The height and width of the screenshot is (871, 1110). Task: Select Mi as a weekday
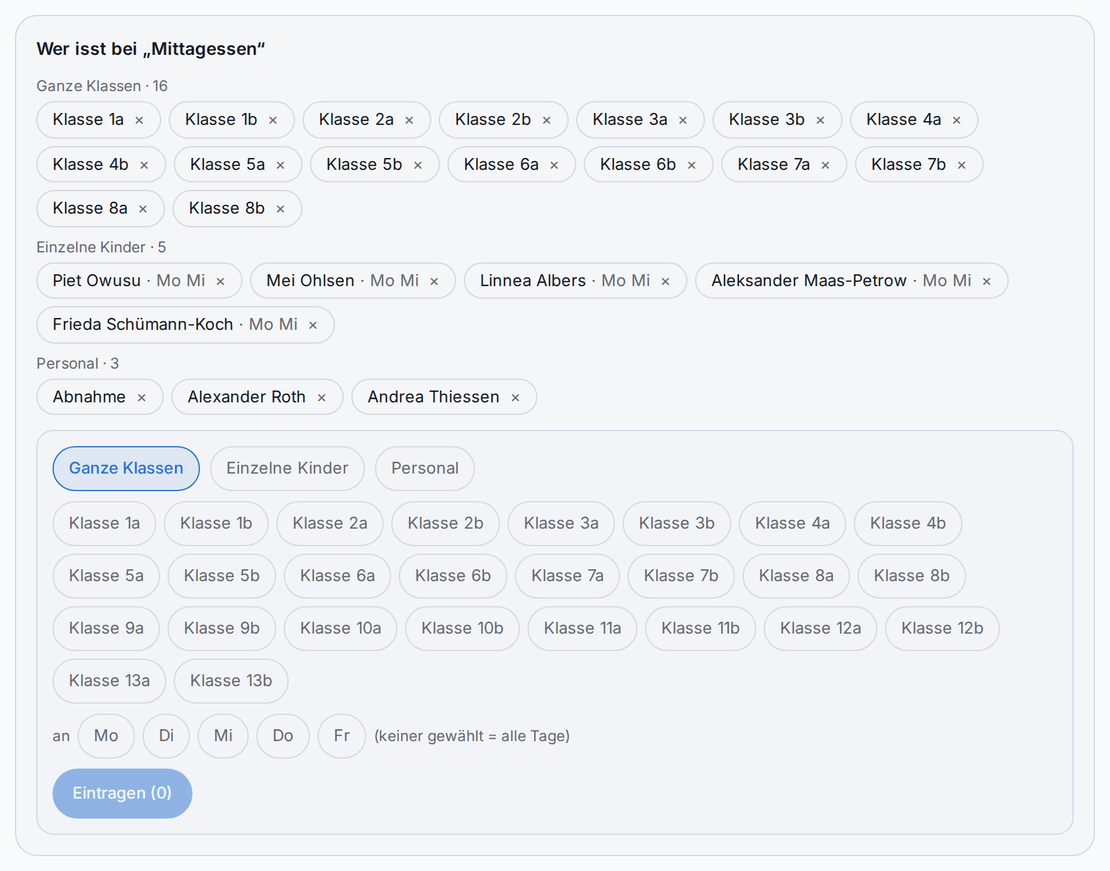[223, 736]
